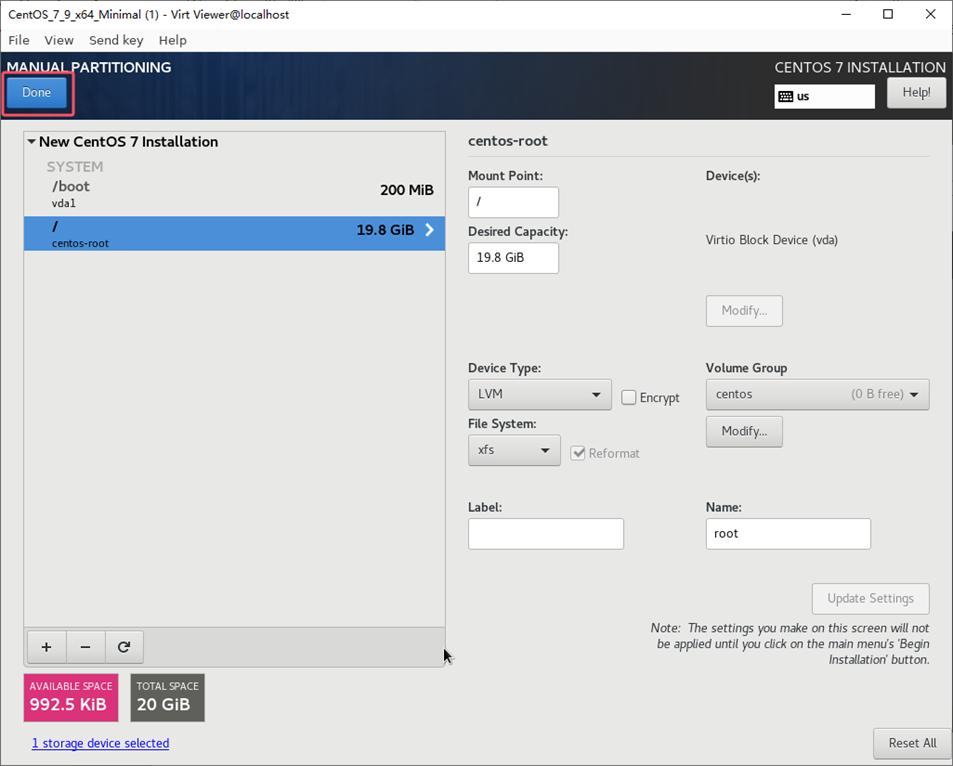The height and width of the screenshot is (766, 953).
Task: Minimize the Virt Viewer window
Action: tap(846, 14)
